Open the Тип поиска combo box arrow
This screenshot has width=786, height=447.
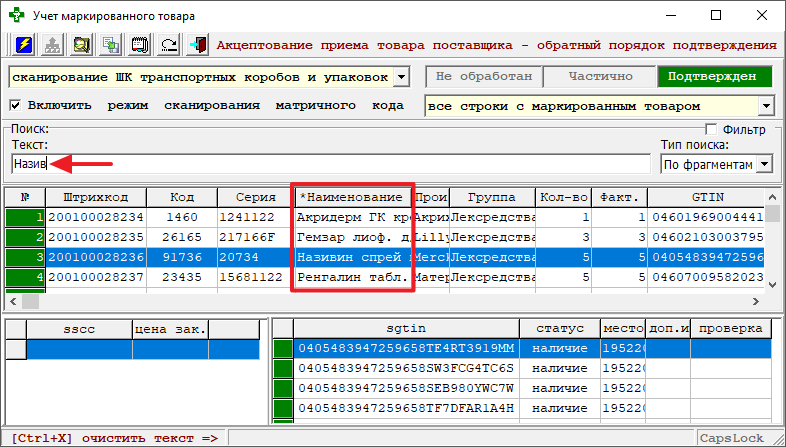764,164
